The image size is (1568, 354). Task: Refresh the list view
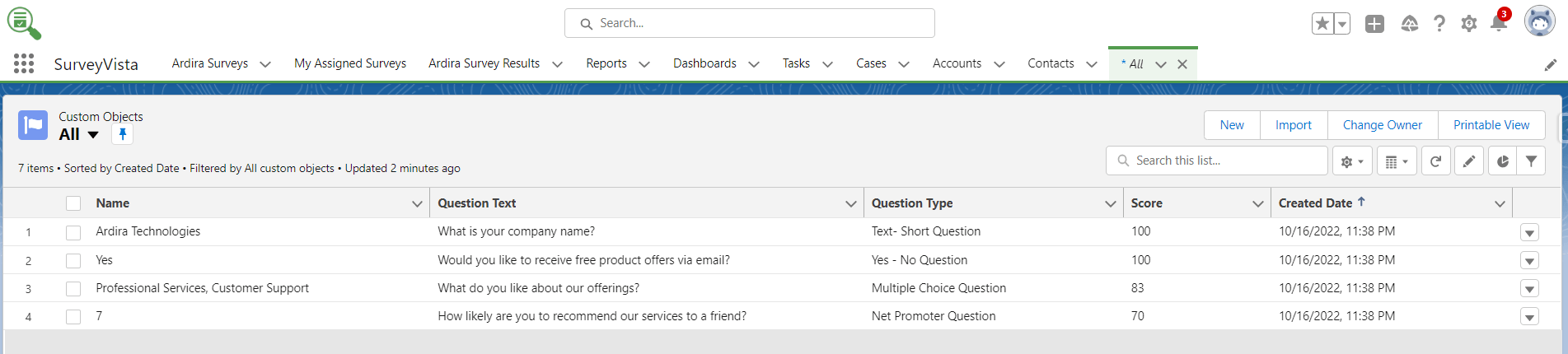tap(1435, 161)
